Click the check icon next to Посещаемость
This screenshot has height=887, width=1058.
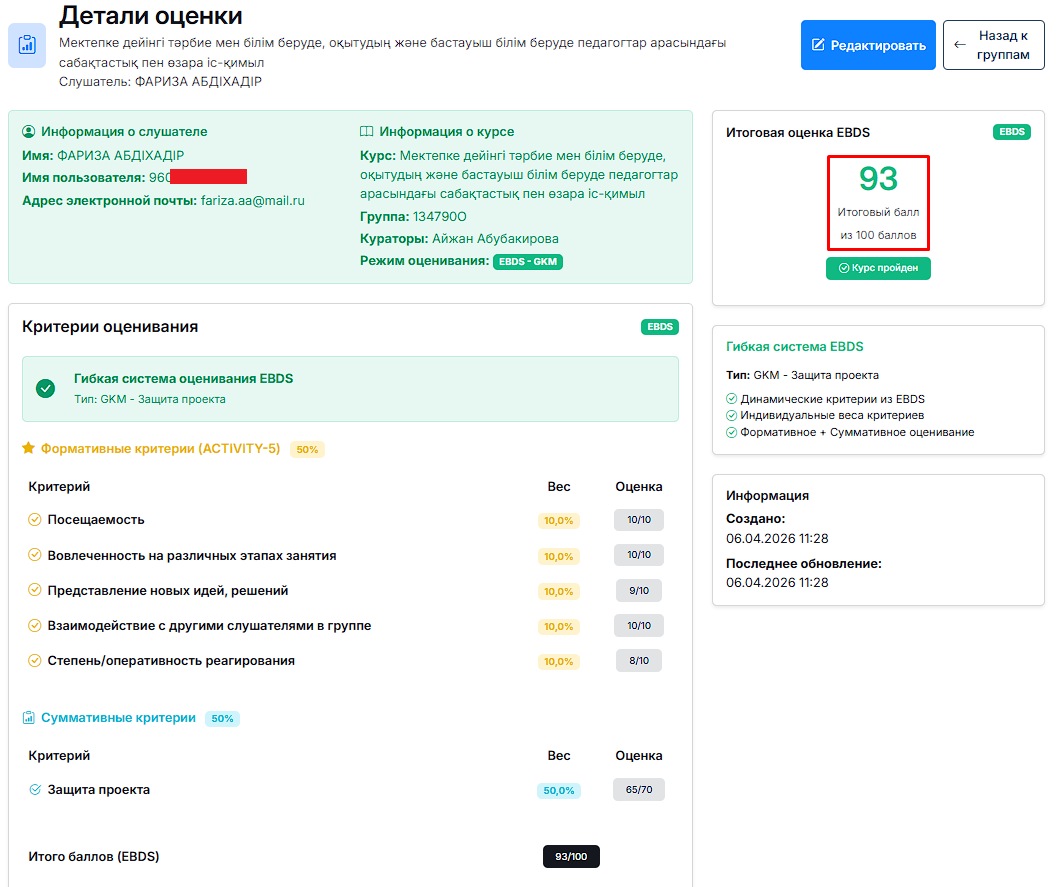click(x=35, y=520)
